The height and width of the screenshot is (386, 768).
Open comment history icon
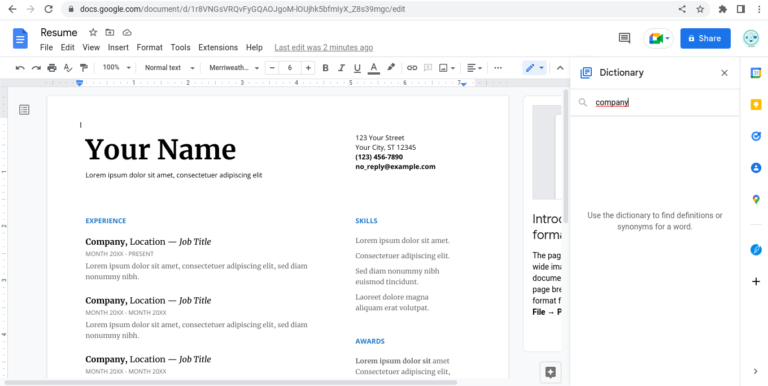tap(624, 38)
